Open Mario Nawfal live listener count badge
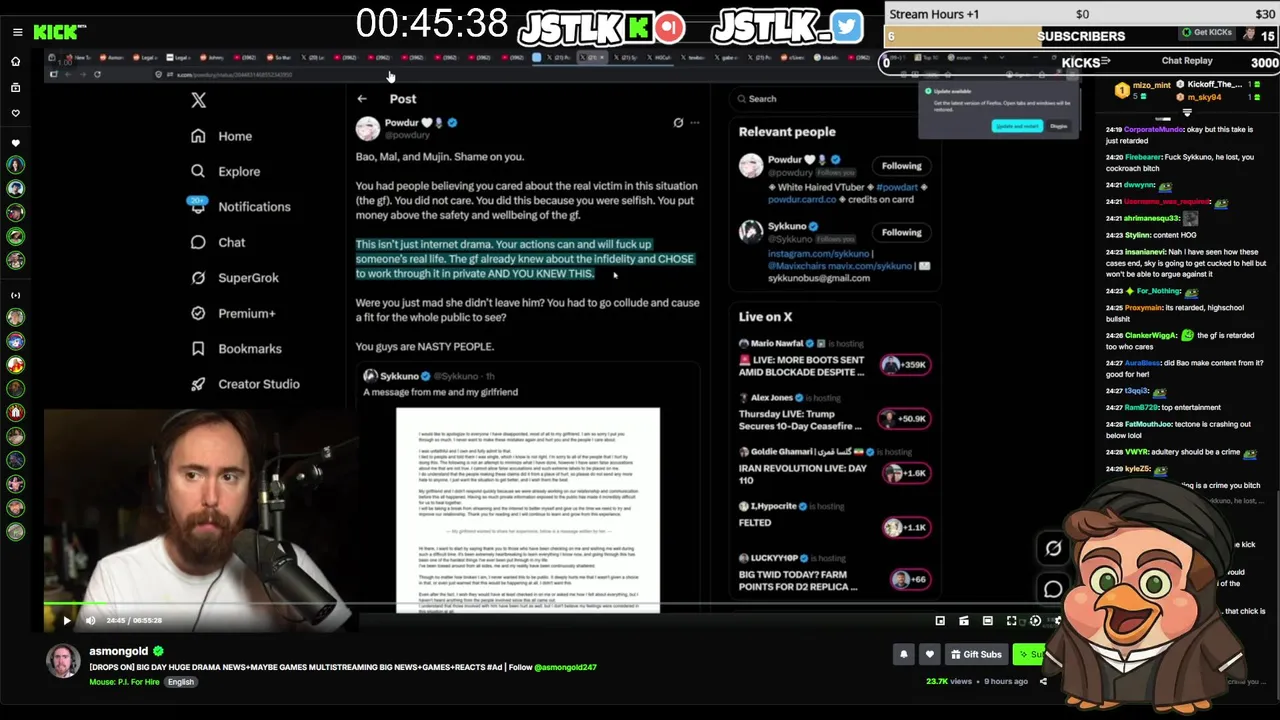 pyautogui.click(x=905, y=365)
